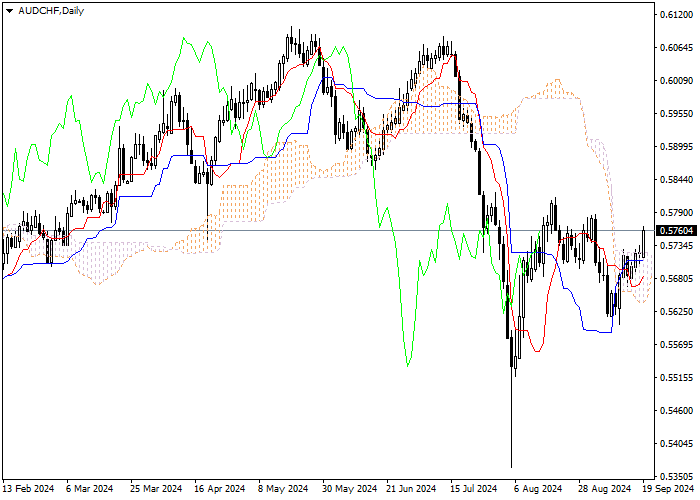Select price level 0.56250 on the scale
Viewport: 700px width, 500px height.
click(677, 312)
